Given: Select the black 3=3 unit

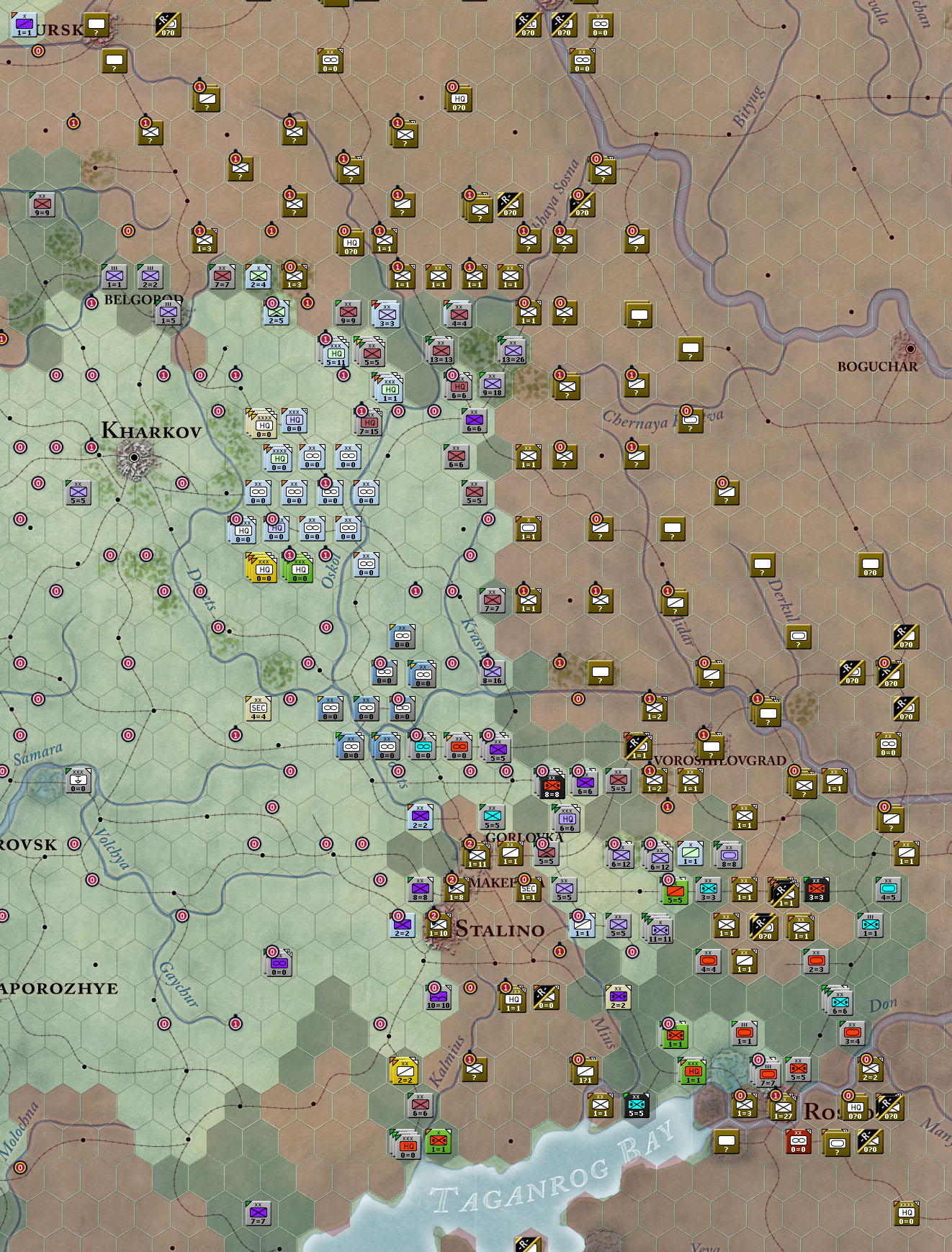Looking at the screenshot, I should coord(817,889).
